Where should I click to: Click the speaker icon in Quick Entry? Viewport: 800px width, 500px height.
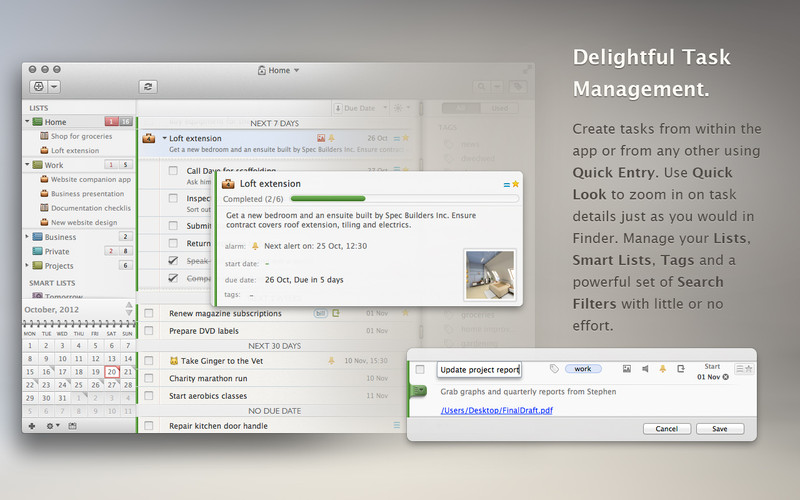pyautogui.click(x=644, y=369)
